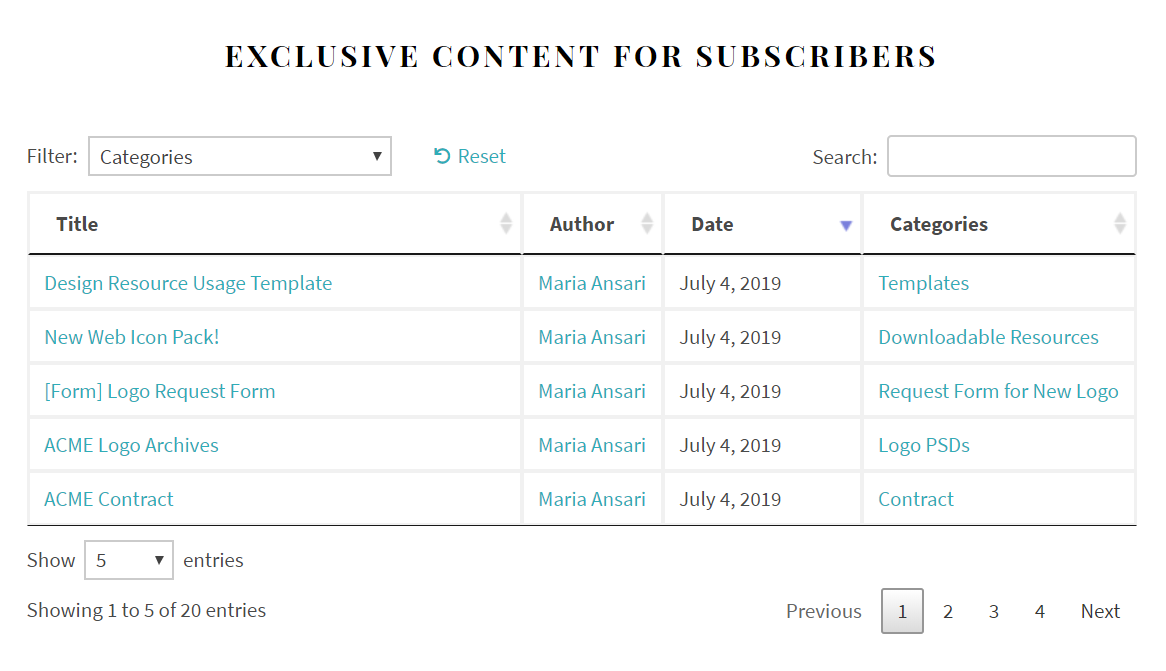This screenshot has height=671, width=1166.
Task: Open the New Web Icon Pack! post
Action: pyautogui.click(x=131, y=337)
